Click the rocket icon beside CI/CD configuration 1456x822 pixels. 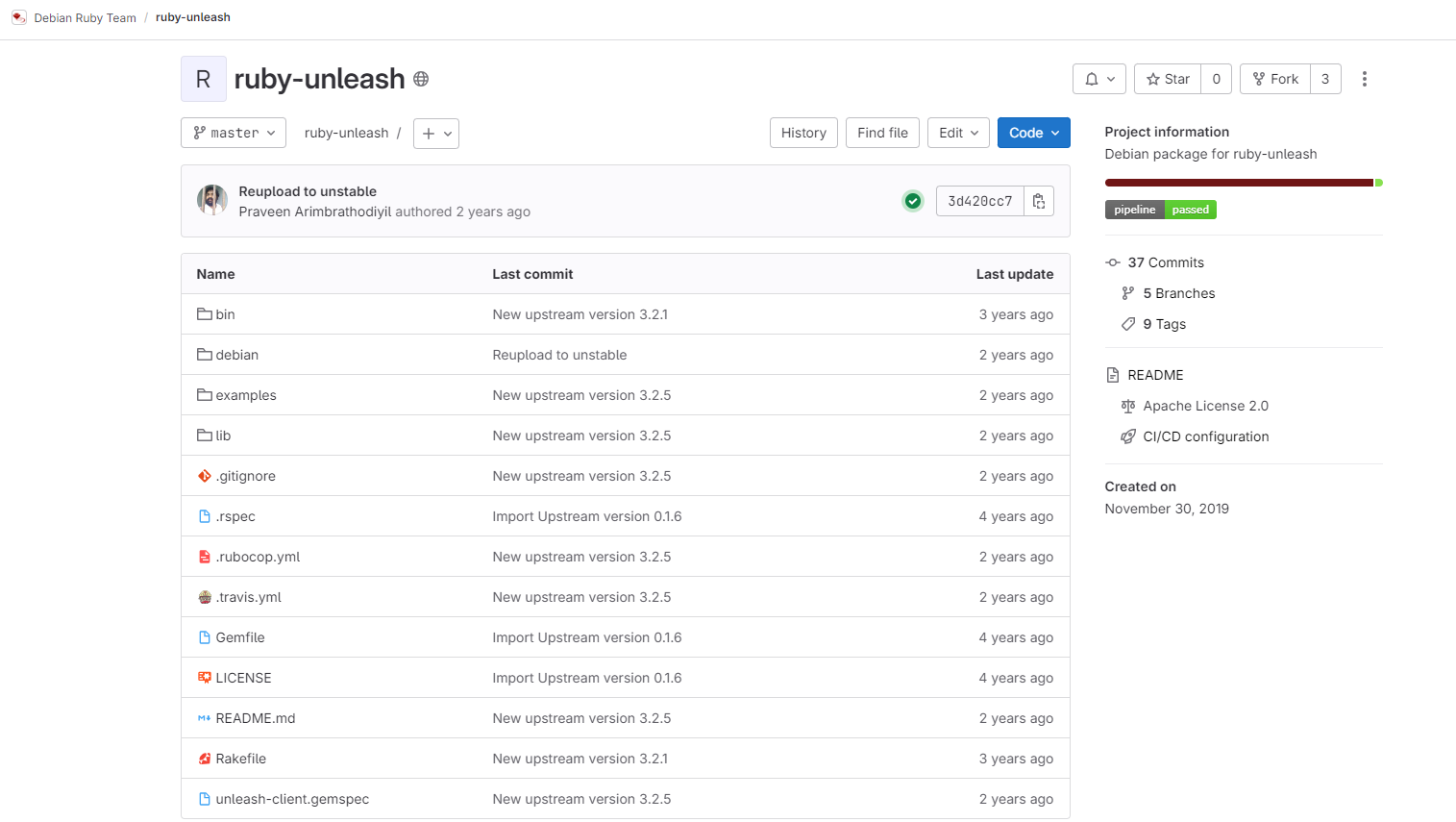(1128, 436)
